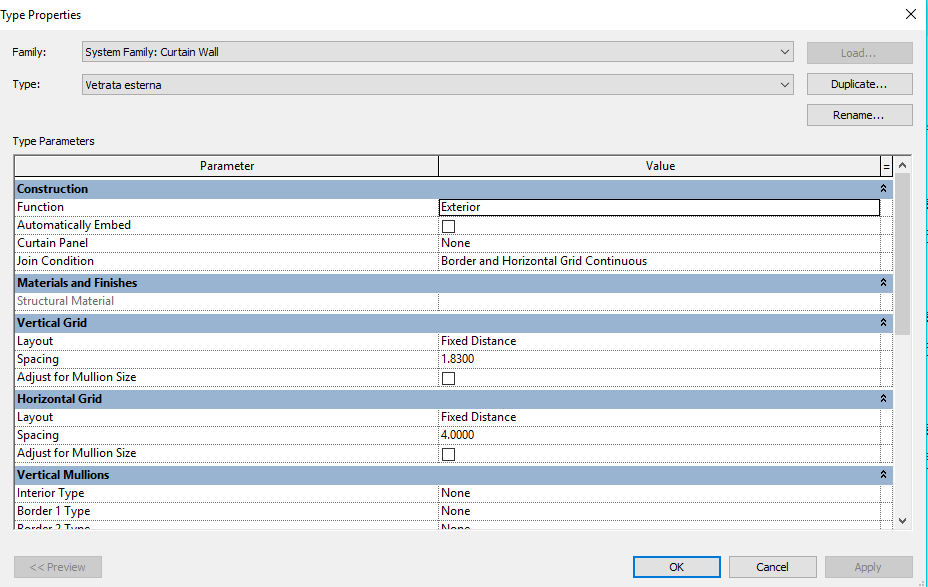Viewport: 928px width, 587px height.
Task: Click the Join Condition parameter label
Action: (x=55, y=261)
